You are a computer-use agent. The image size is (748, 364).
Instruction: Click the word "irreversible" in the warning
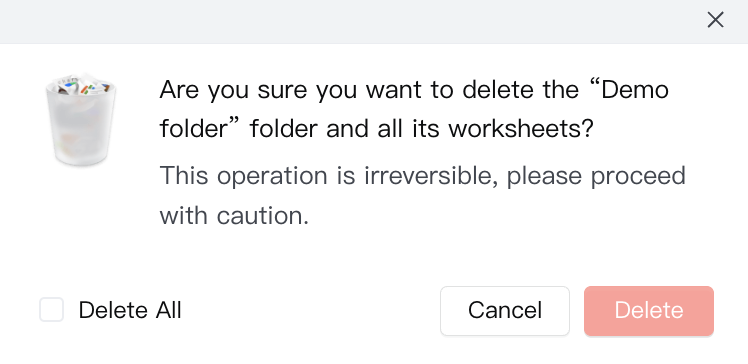tap(430, 176)
